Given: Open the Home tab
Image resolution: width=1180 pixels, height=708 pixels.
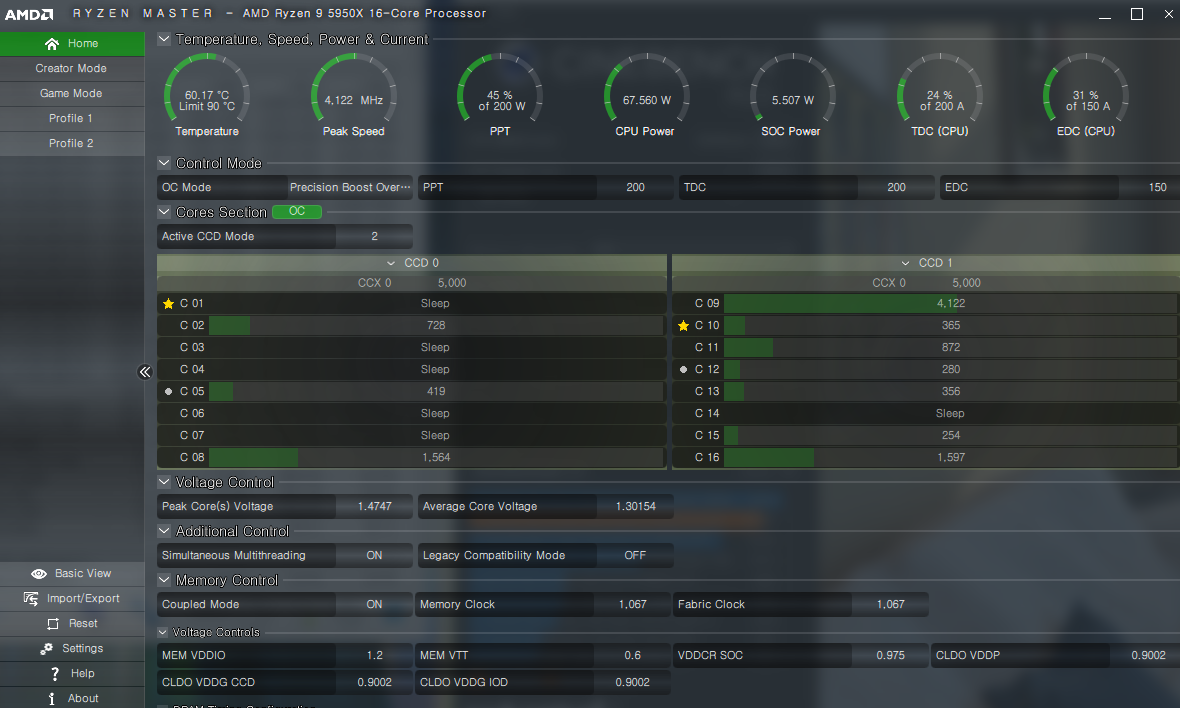Looking at the screenshot, I should point(72,44).
